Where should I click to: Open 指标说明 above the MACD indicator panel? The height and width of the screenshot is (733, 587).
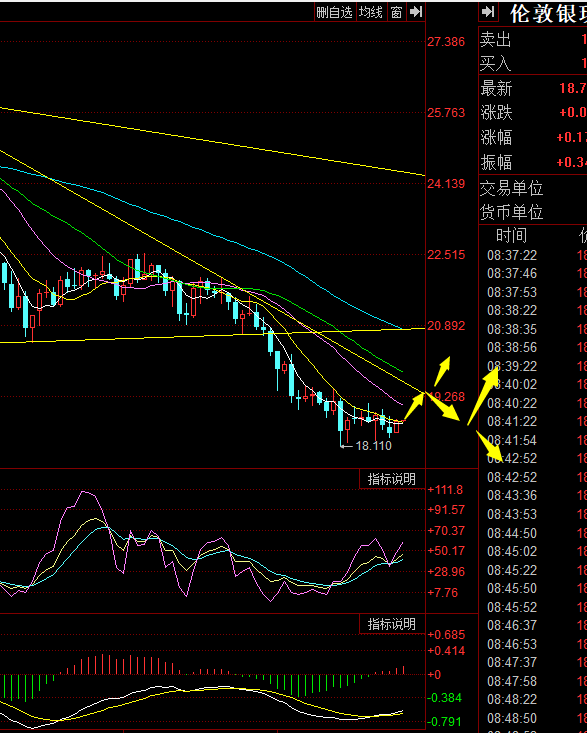point(392,624)
